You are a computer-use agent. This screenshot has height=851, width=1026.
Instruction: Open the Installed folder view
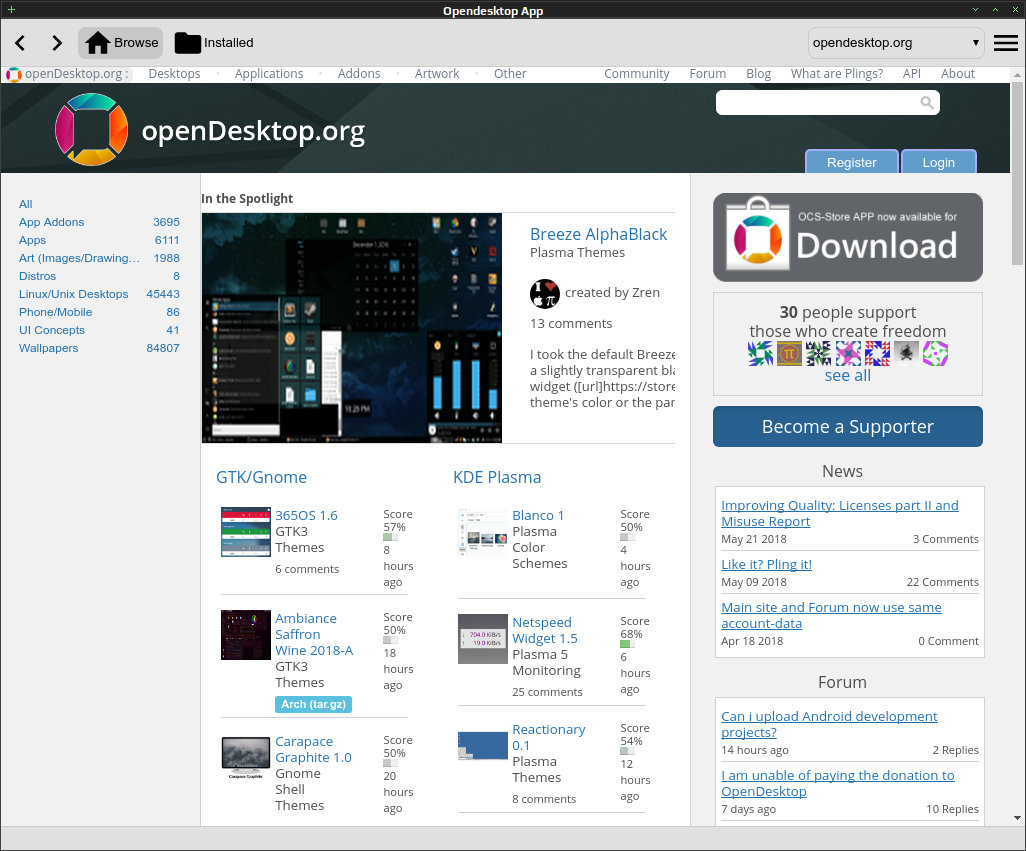(214, 43)
